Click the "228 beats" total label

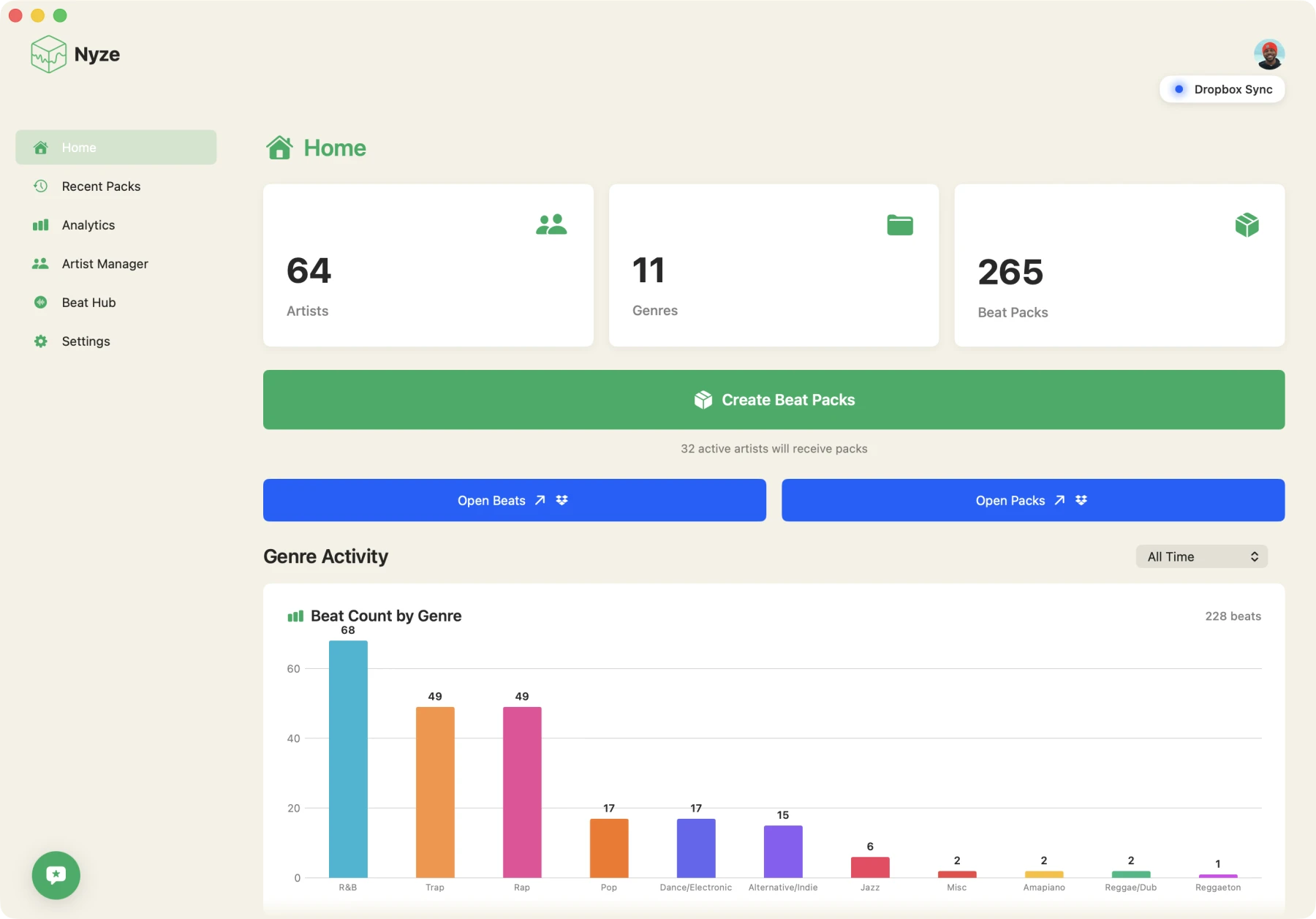point(1233,616)
